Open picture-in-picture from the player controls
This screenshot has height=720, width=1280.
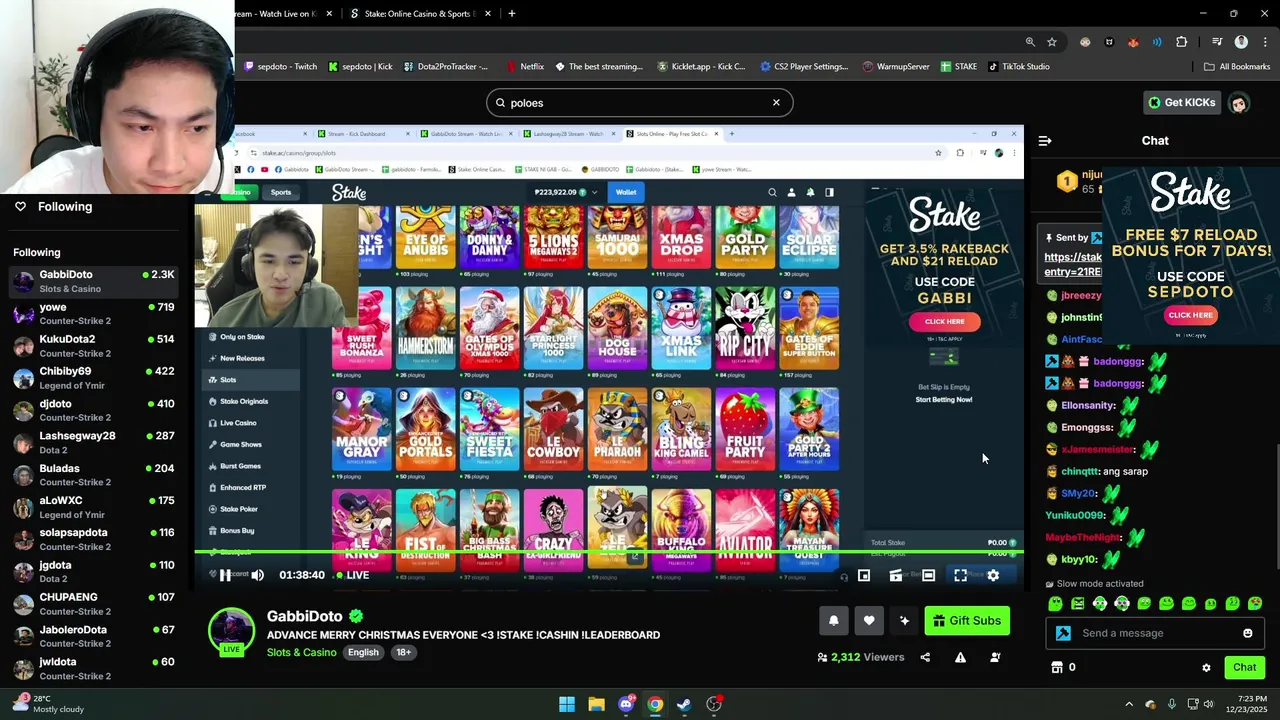864,575
